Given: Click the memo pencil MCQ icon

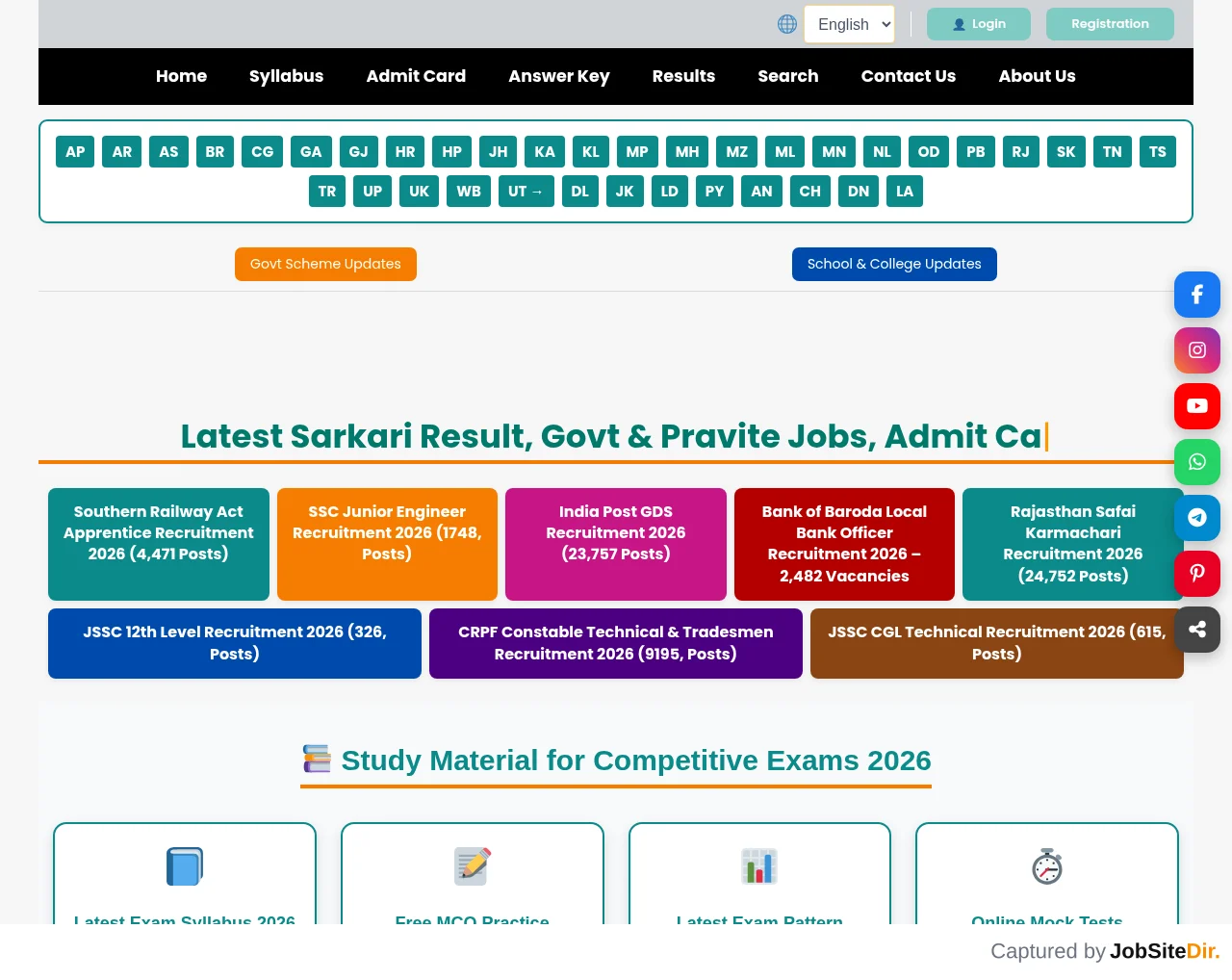Looking at the screenshot, I should coord(473,866).
